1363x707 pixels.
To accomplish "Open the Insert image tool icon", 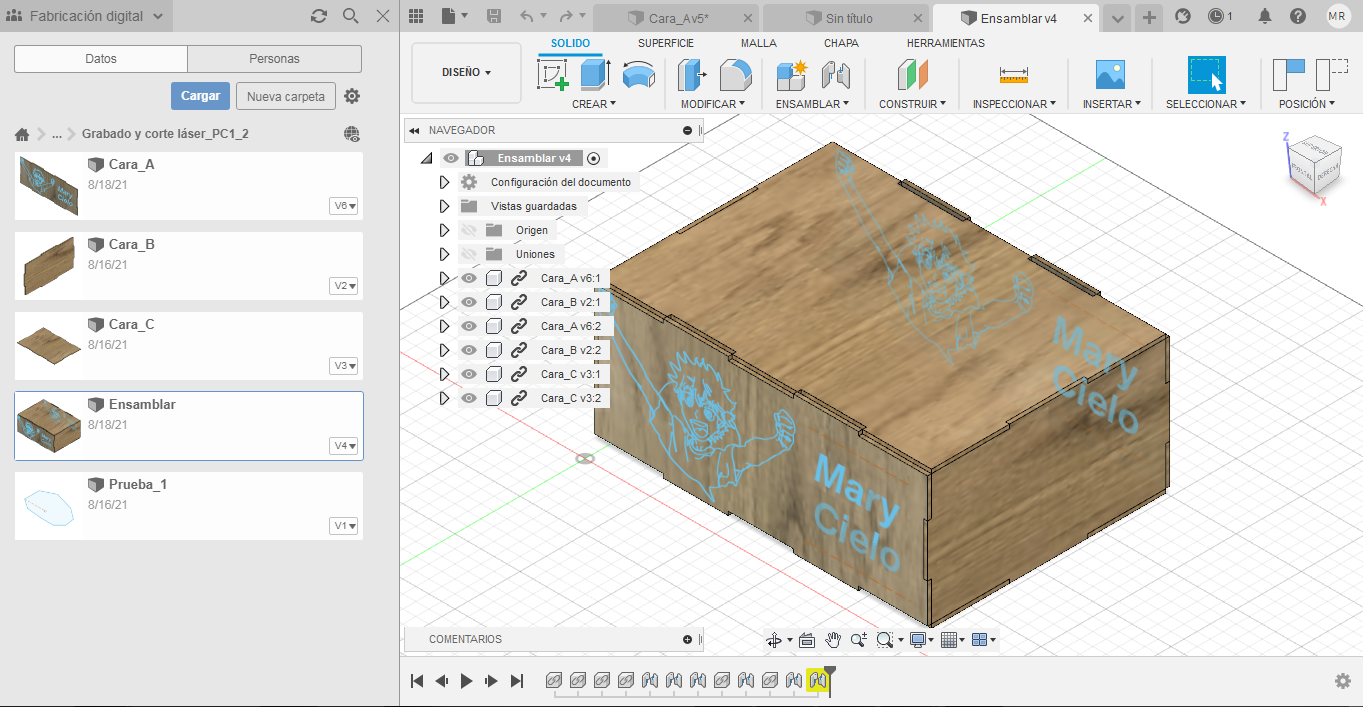I will pos(1110,75).
